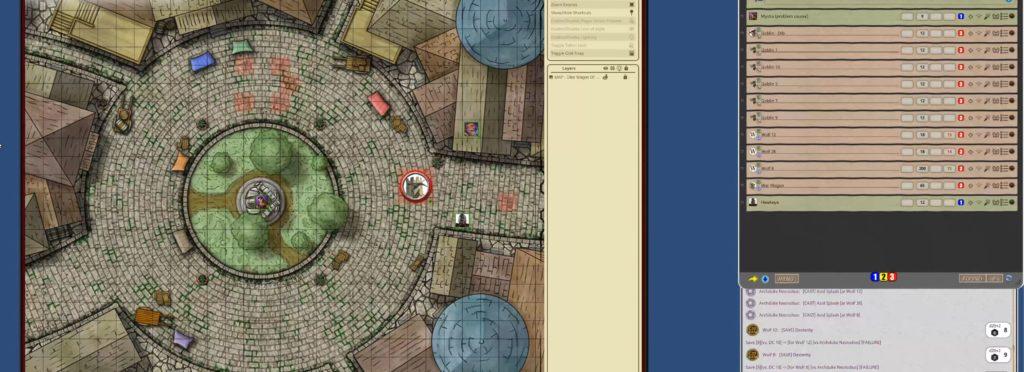The width and height of the screenshot is (1024, 372).
Task: Toggle Hawkeye row's blue faction icon
Action: point(961,202)
